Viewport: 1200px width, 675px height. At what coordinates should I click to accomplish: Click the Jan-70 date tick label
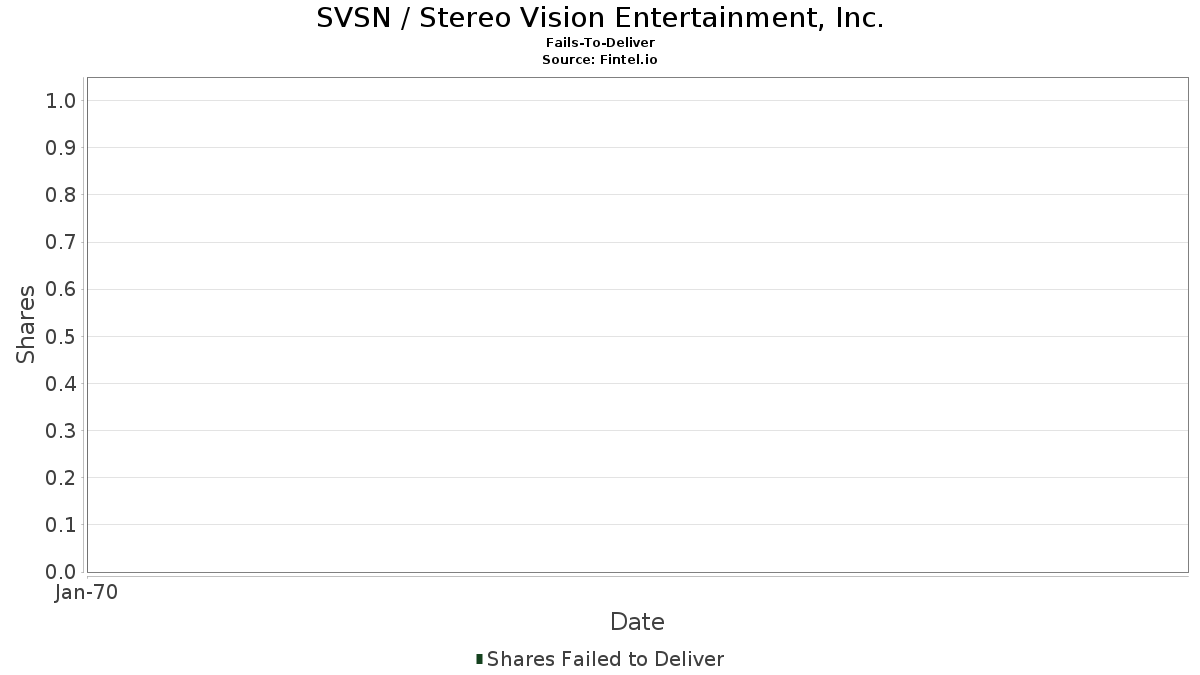87,593
